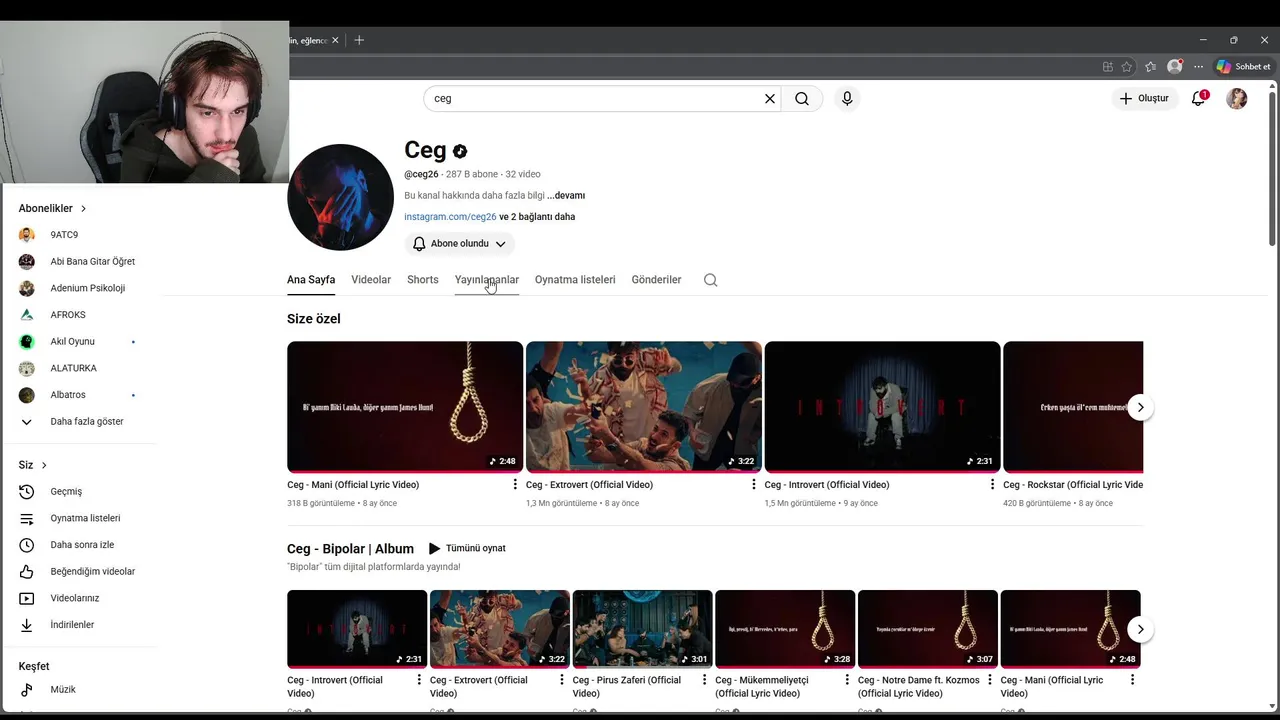This screenshot has width=1280, height=720.
Task: Click the Sohbet et Copilot button
Action: tap(1243, 67)
